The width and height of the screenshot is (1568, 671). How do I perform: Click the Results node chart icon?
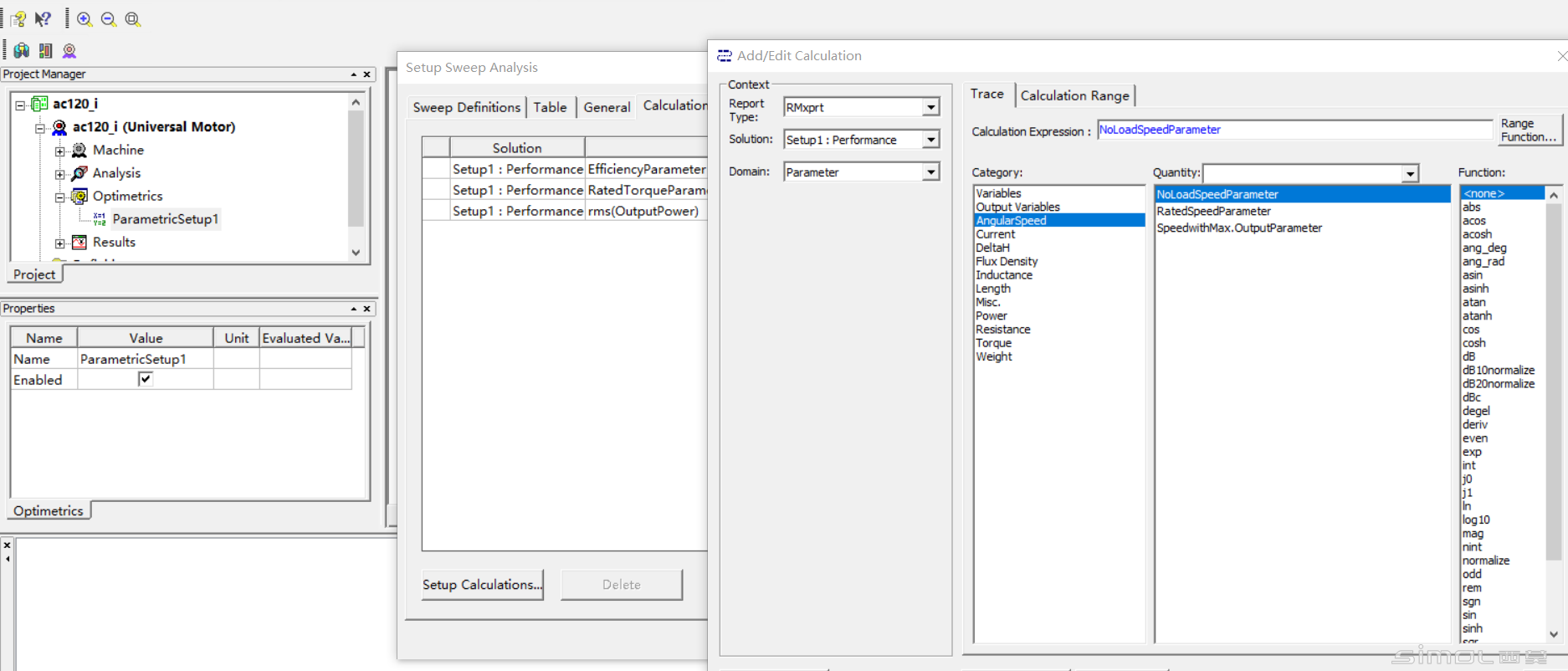79,242
